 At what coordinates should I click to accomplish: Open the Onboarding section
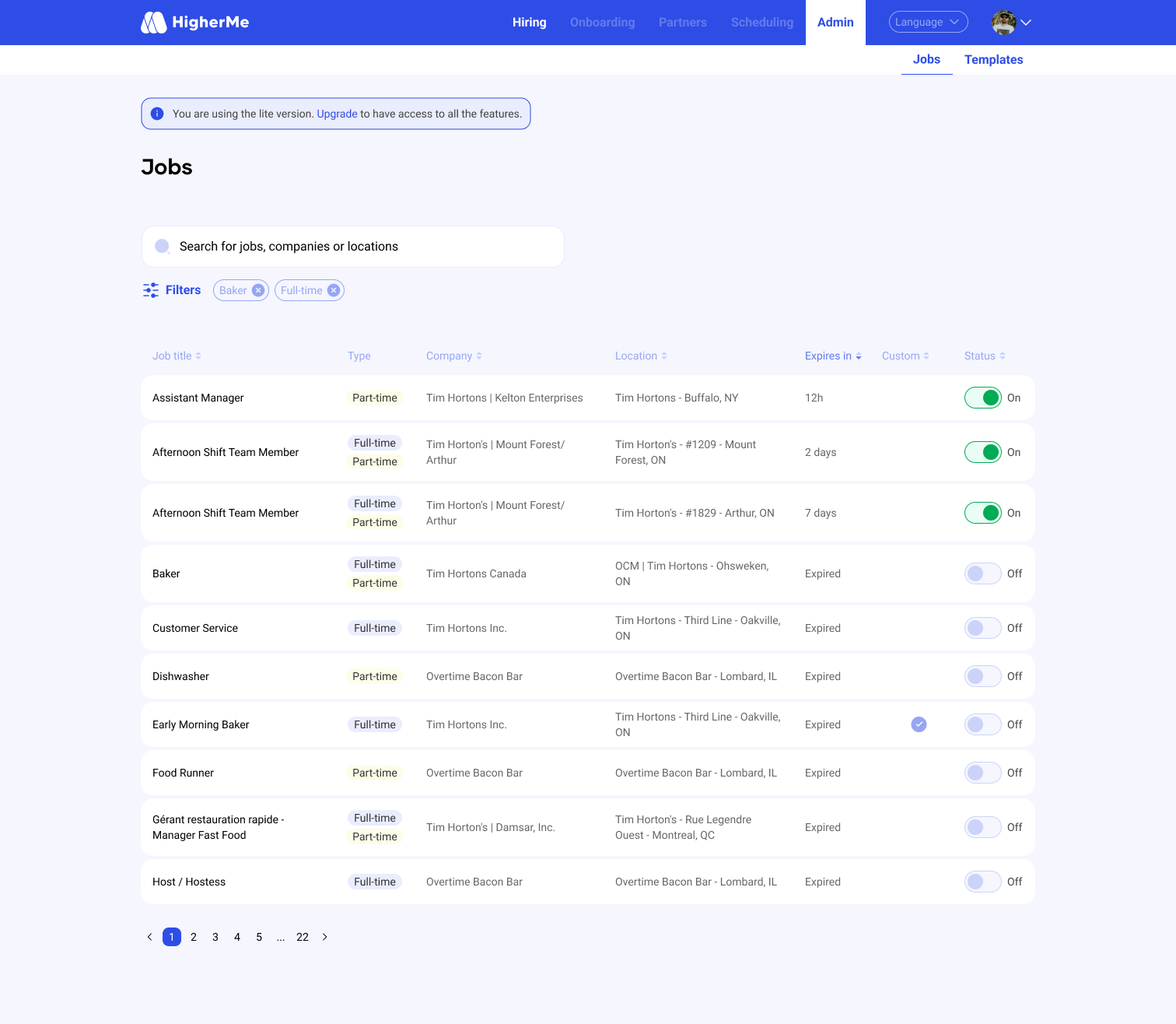[603, 23]
